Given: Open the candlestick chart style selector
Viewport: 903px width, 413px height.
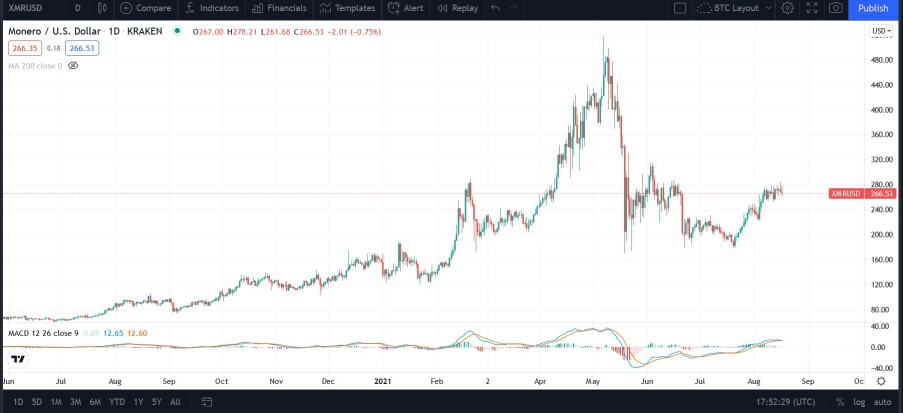Looking at the screenshot, I should (103, 8).
